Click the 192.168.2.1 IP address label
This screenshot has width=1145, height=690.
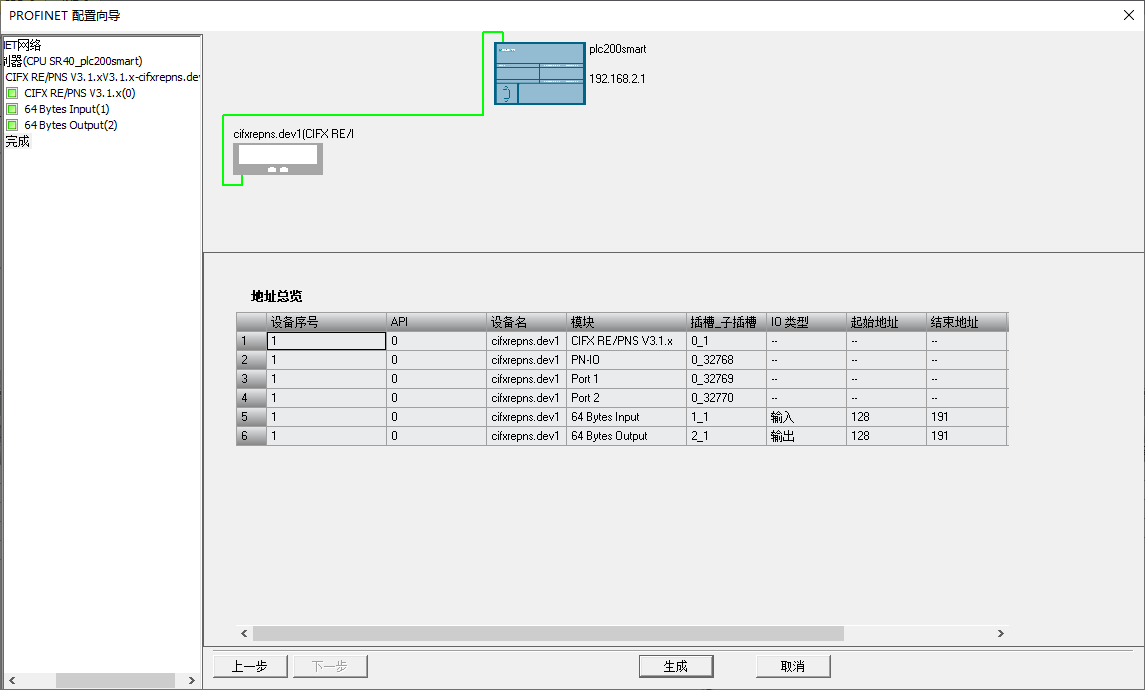coord(617,79)
